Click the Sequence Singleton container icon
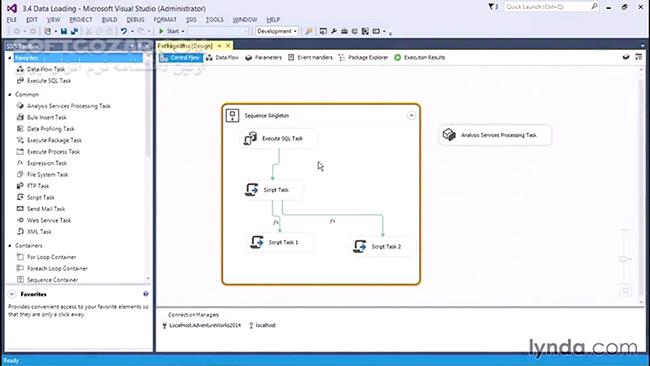 point(232,115)
